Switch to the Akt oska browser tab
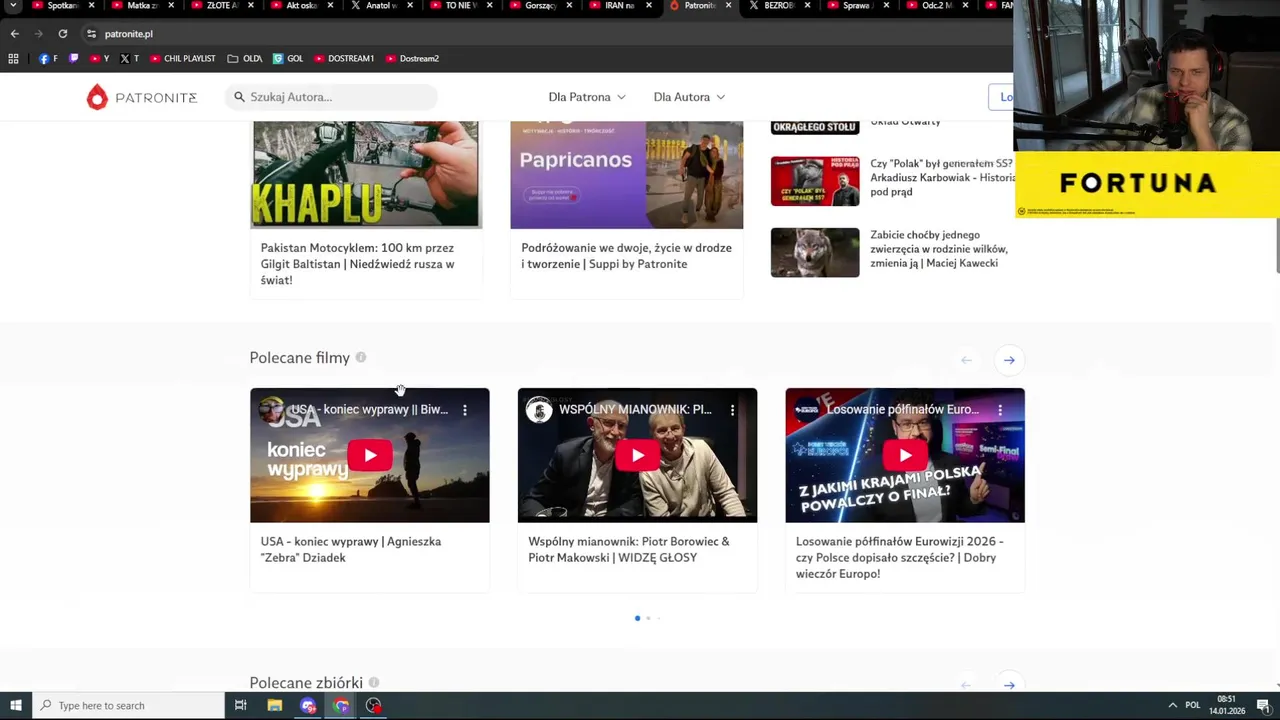The height and width of the screenshot is (720, 1280). point(301,5)
